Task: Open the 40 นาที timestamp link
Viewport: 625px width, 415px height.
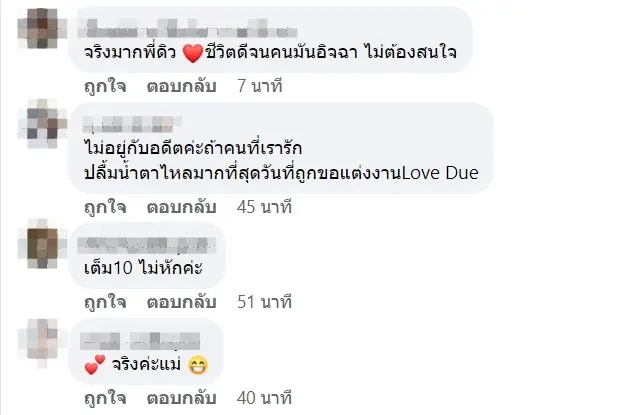Action: point(262,397)
